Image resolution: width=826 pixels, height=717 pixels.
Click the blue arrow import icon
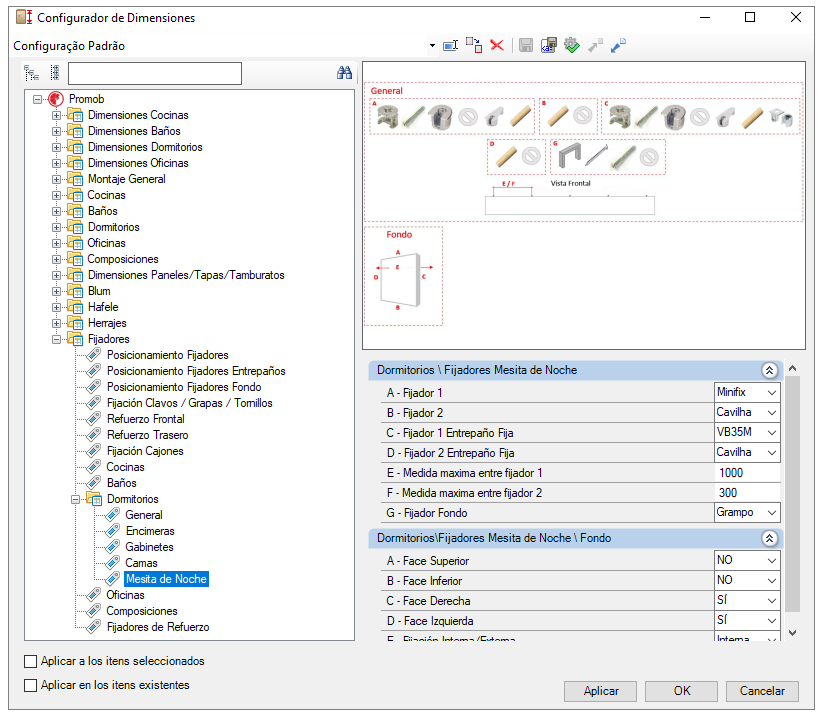[x=619, y=46]
